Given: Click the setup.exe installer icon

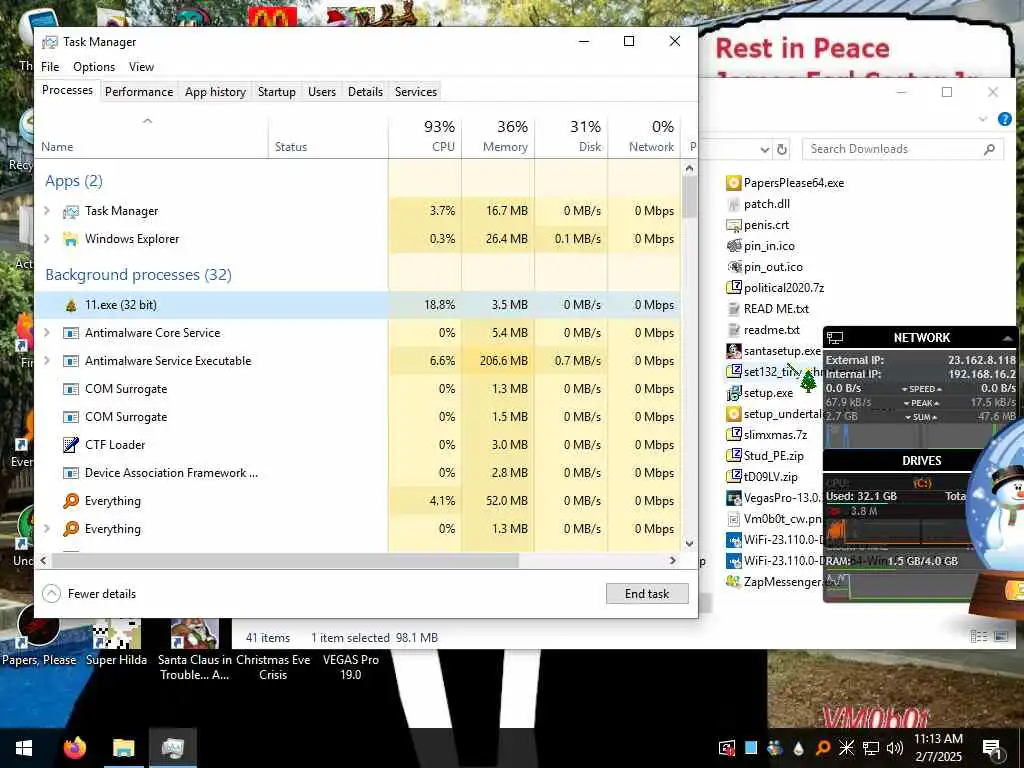Looking at the screenshot, I should pos(733,392).
